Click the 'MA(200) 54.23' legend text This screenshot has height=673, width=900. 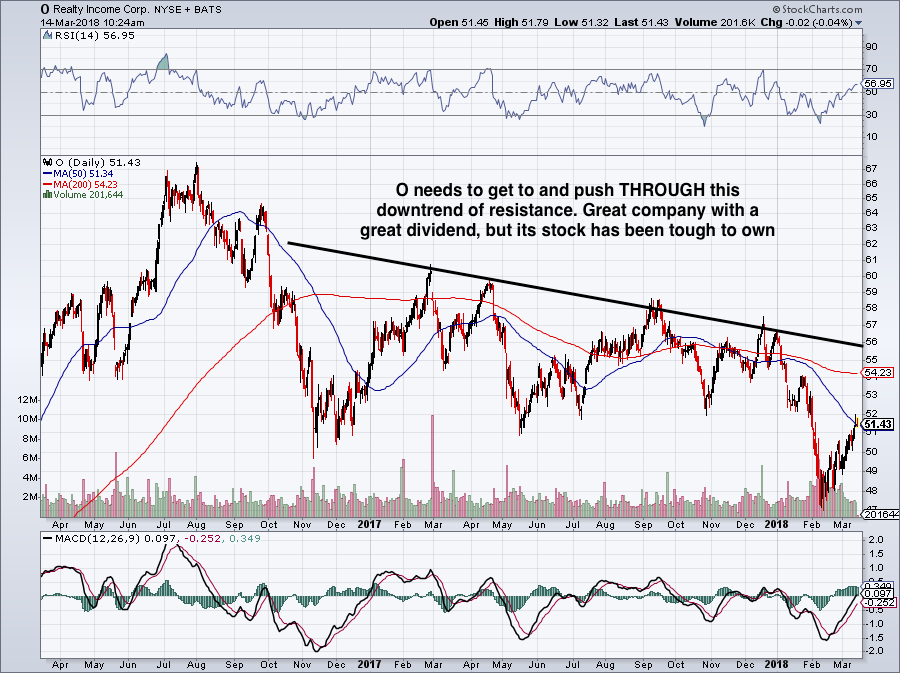(x=86, y=184)
